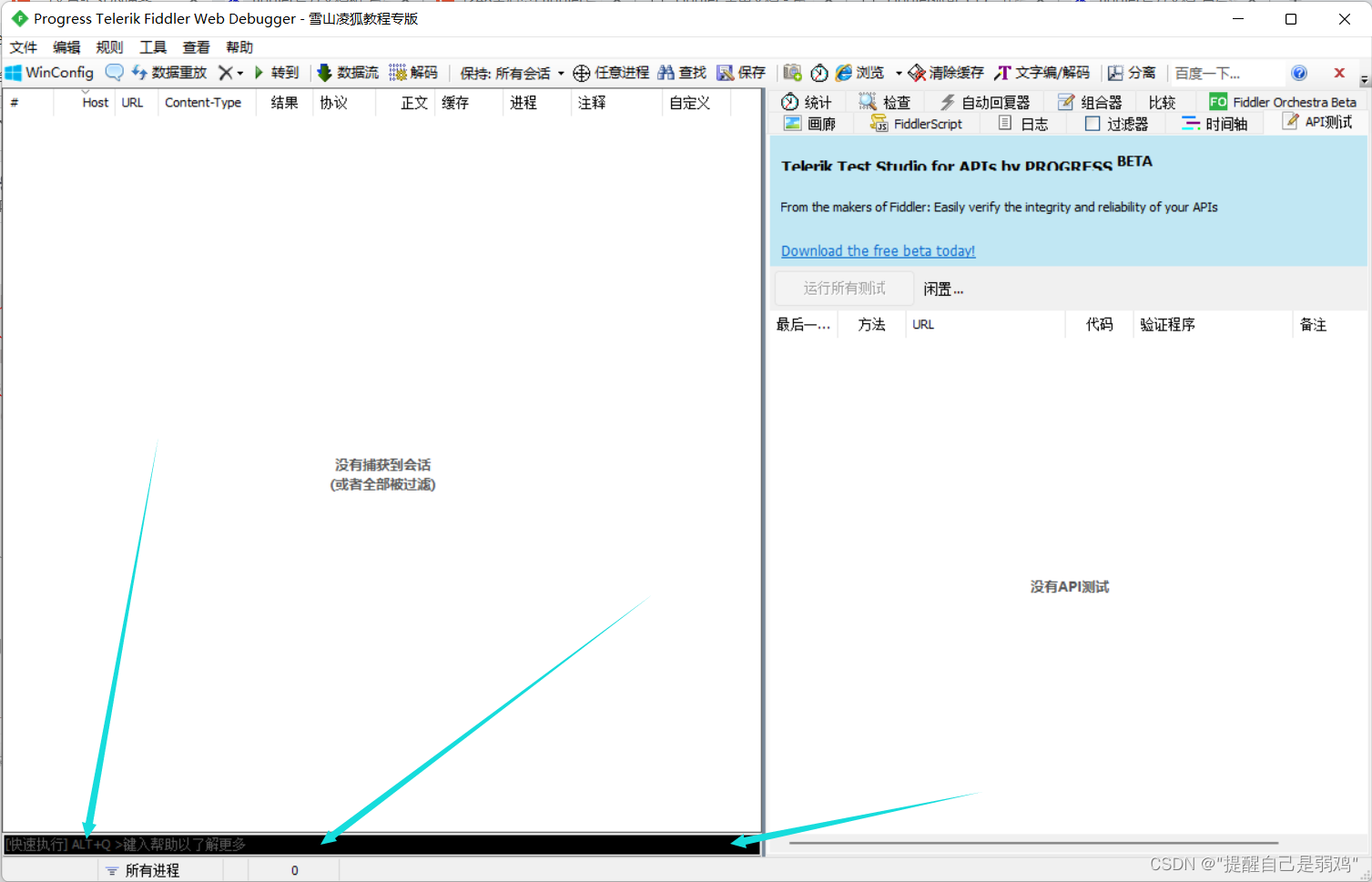
Task: Switch to the 统计 tab
Action: (x=807, y=102)
